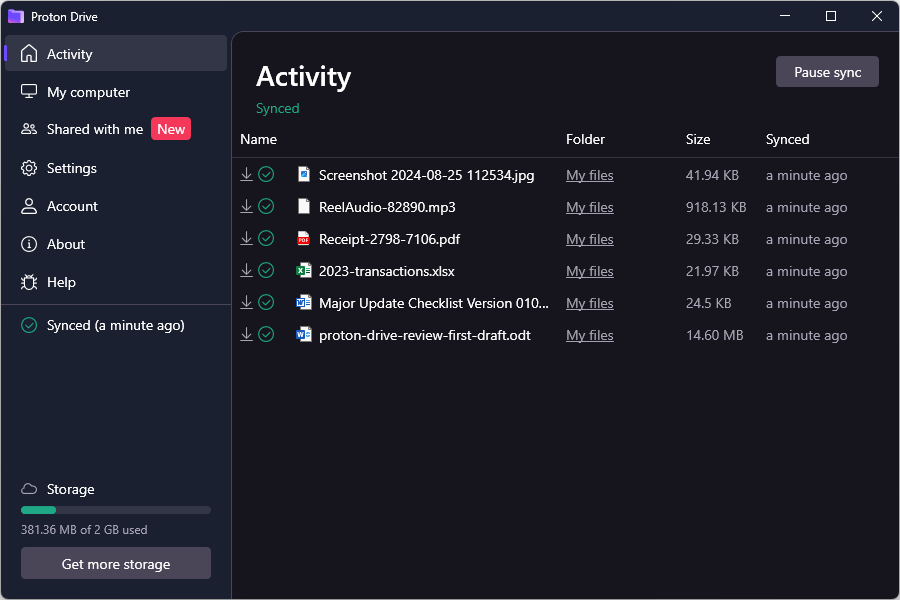
Task: Click the Pause sync button
Action: [827, 72]
